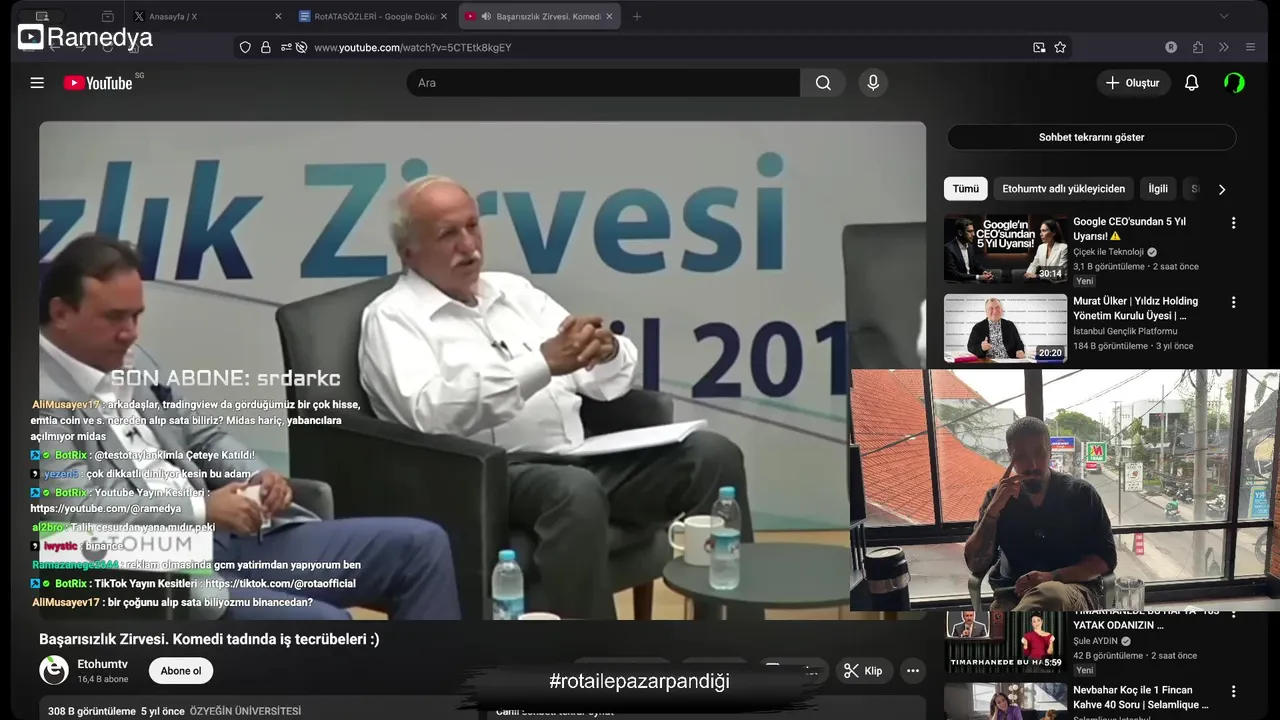Open the YouTube hamburger guide menu
The height and width of the screenshot is (720, 1280).
coord(37,83)
